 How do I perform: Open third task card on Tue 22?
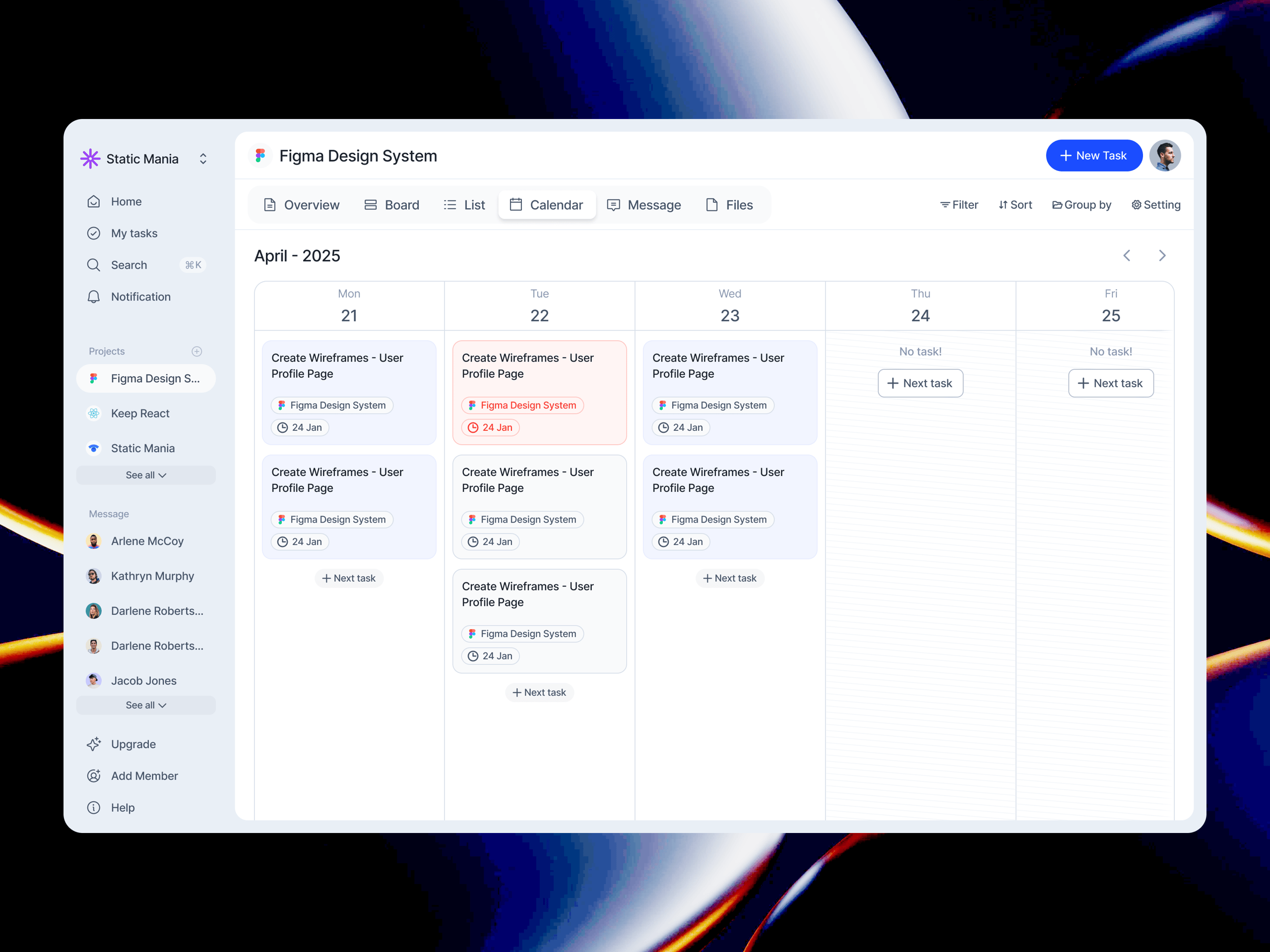coord(540,621)
